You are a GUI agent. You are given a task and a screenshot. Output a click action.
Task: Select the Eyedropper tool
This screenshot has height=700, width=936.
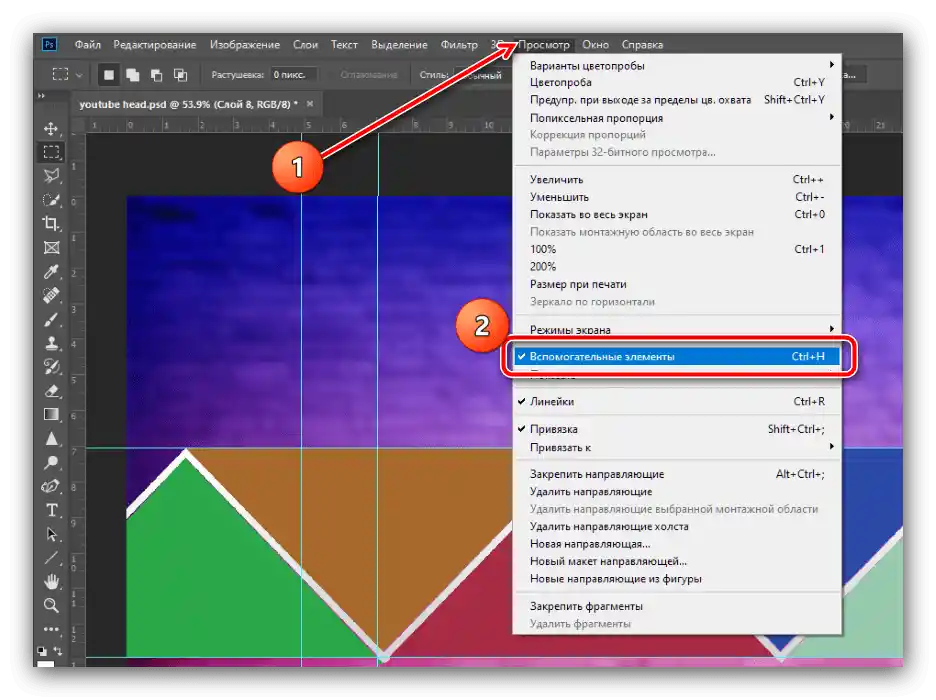click(x=51, y=272)
